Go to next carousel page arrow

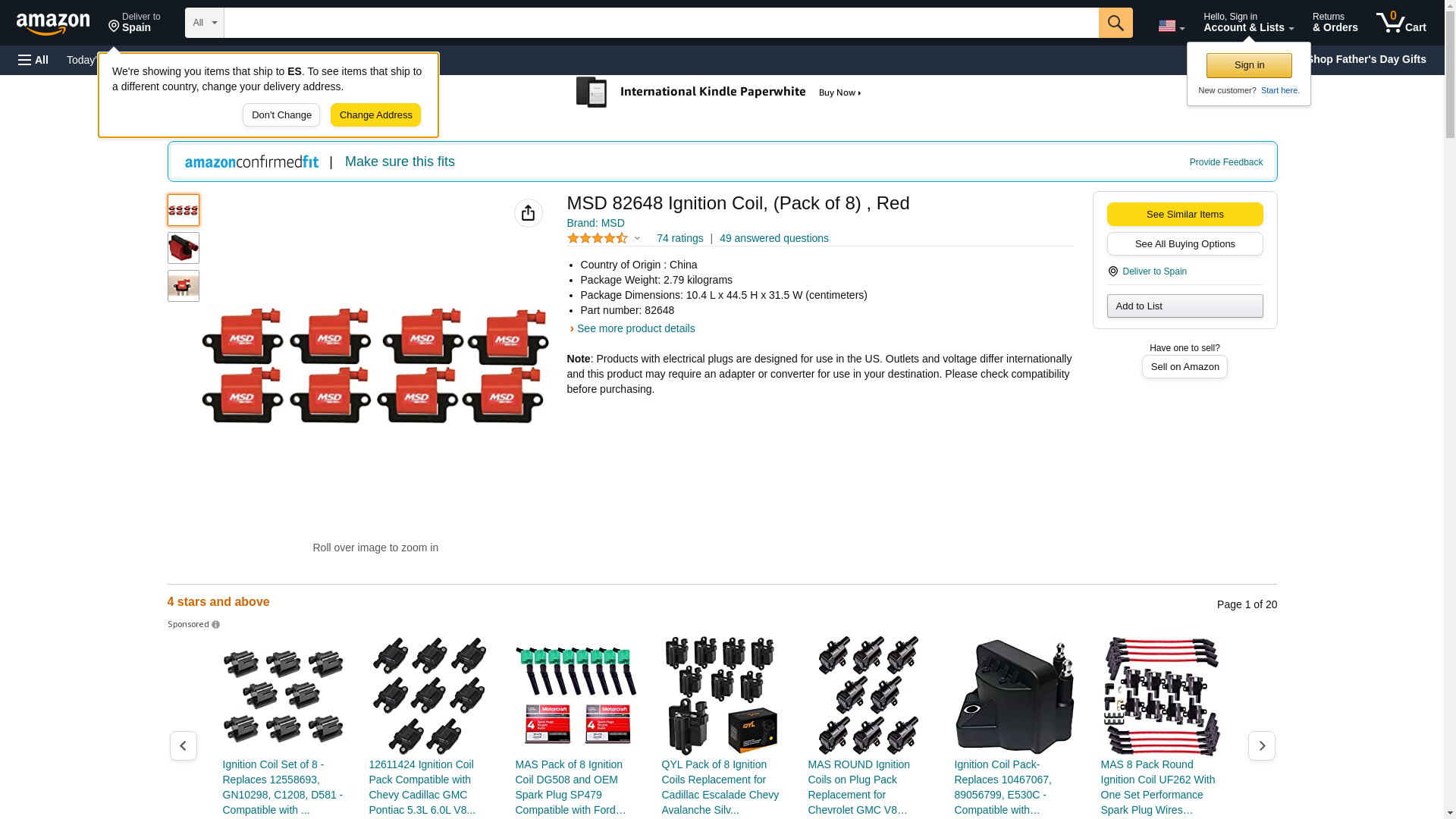1261,746
